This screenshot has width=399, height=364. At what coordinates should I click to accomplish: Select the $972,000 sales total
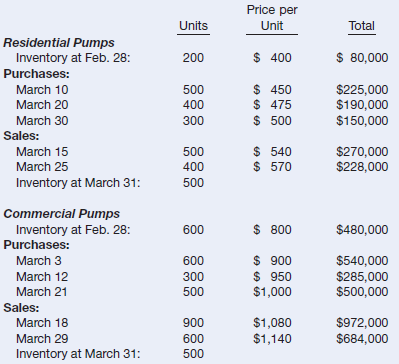tap(362, 323)
